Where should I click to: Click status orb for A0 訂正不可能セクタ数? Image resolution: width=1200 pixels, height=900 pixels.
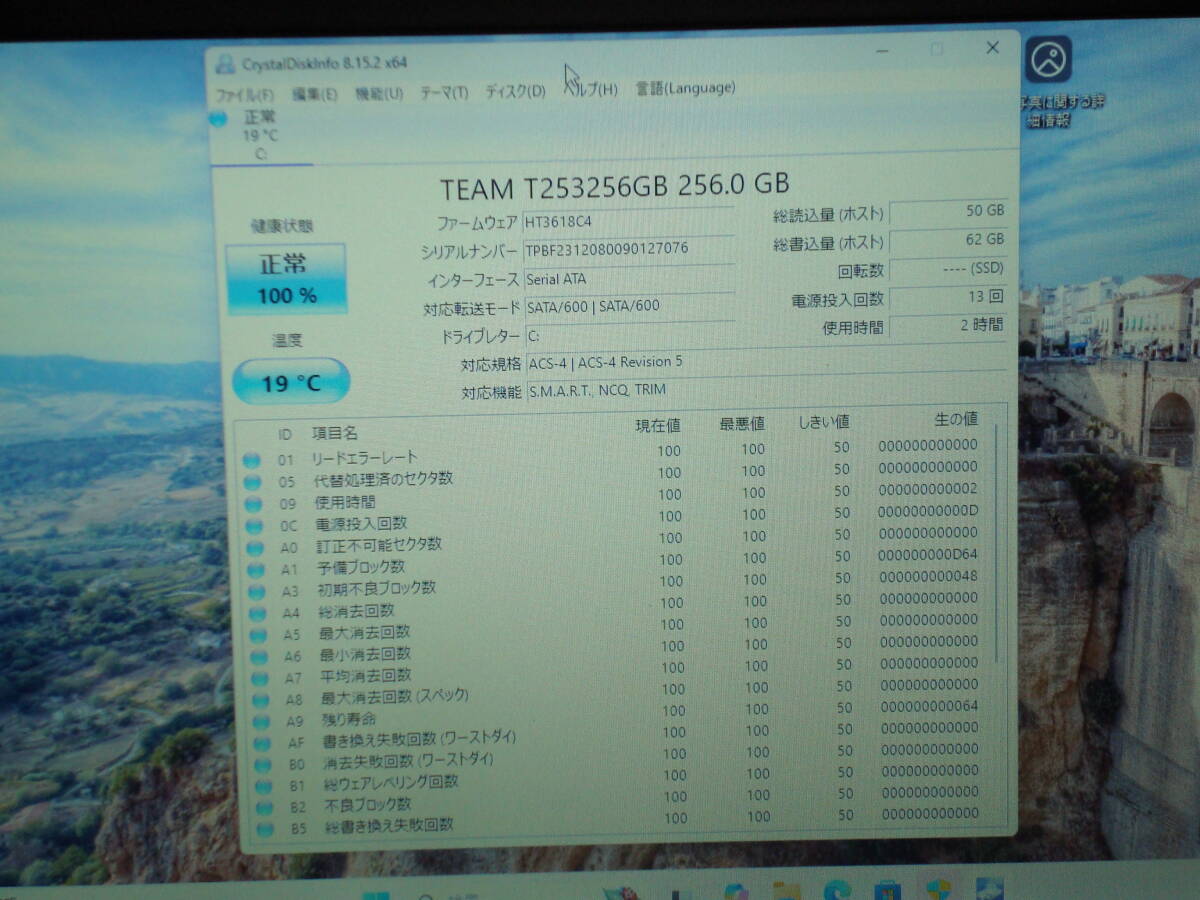255,549
